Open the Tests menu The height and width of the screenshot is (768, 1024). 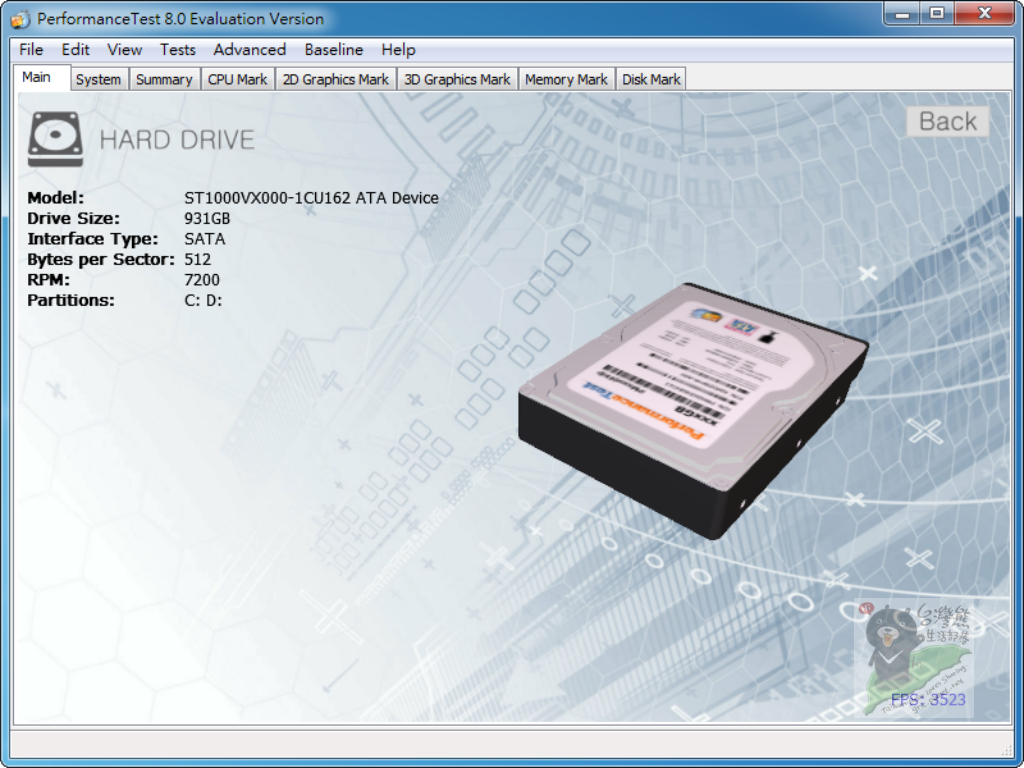(x=178, y=50)
